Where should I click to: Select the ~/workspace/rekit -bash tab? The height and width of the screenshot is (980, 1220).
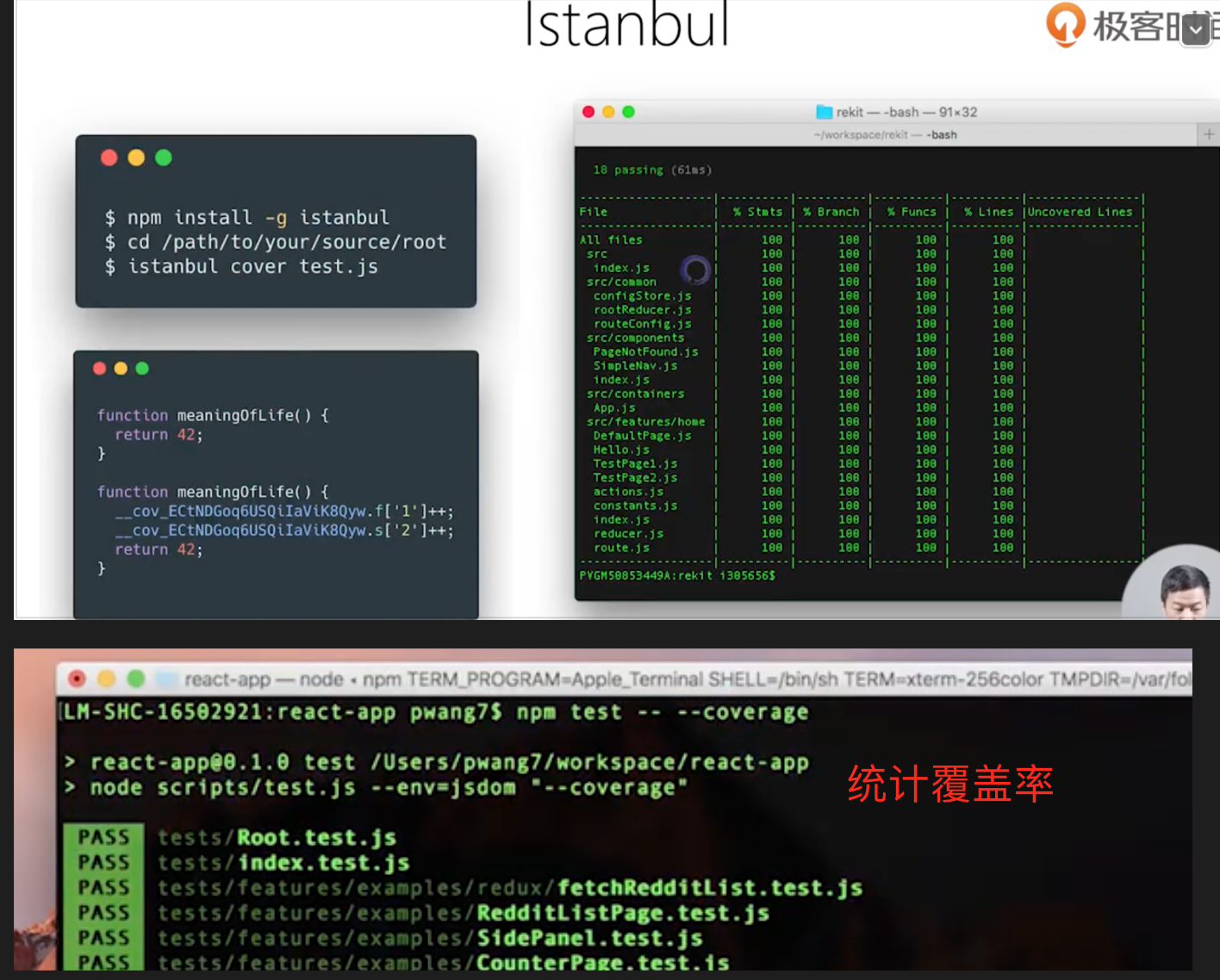tap(885, 134)
